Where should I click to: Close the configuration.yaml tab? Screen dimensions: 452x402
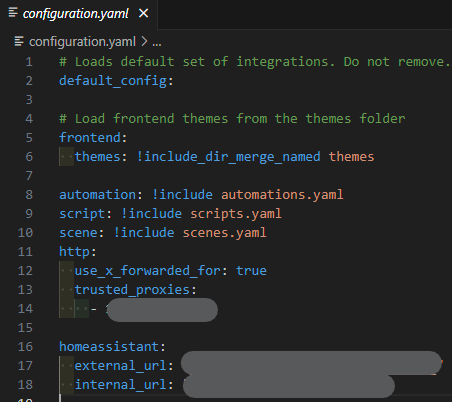tap(143, 13)
